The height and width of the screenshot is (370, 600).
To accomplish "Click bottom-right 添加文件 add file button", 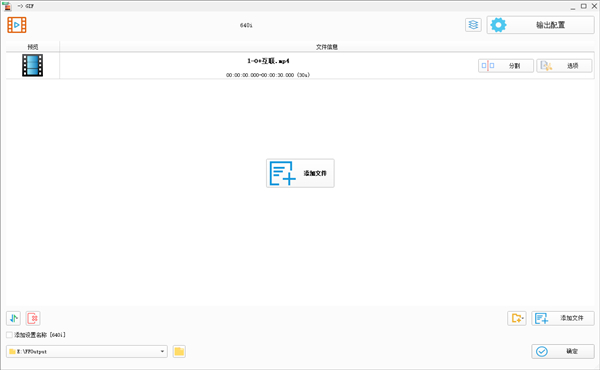I will pyautogui.click(x=562, y=318).
